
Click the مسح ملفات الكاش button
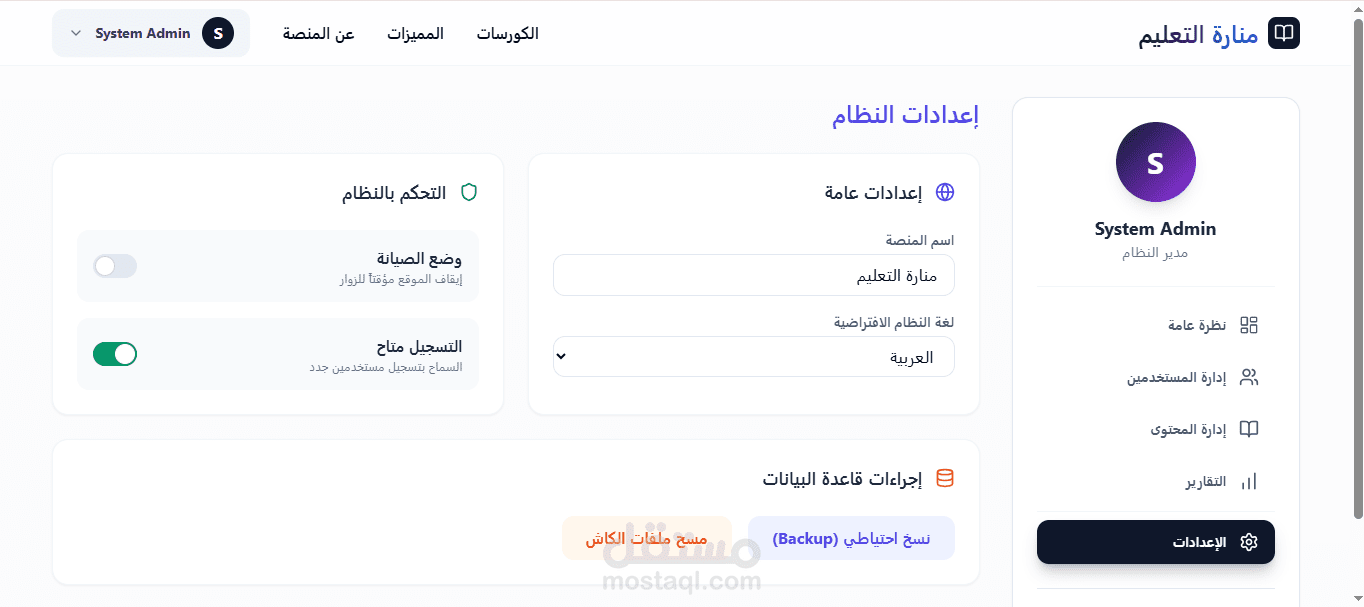click(x=646, y=538)
